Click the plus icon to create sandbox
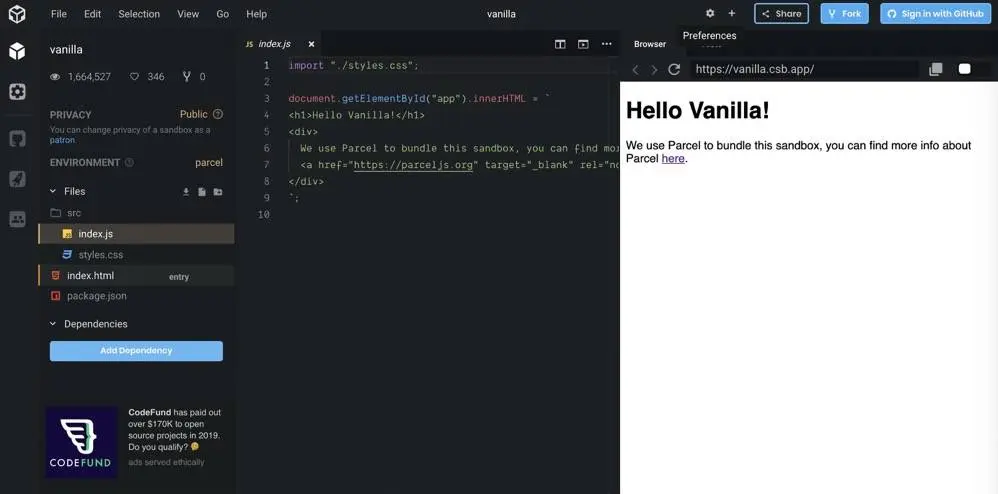998x494 pixels. click(732, 13)
